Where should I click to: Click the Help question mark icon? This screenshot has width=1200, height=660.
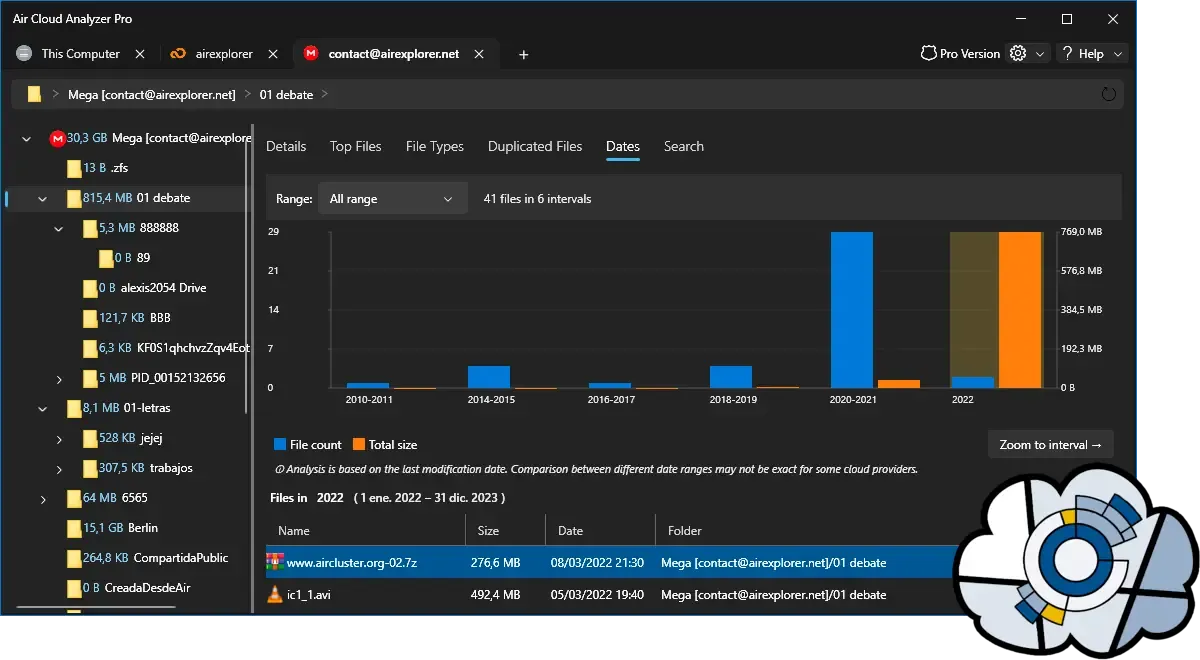coord(1067,54)
